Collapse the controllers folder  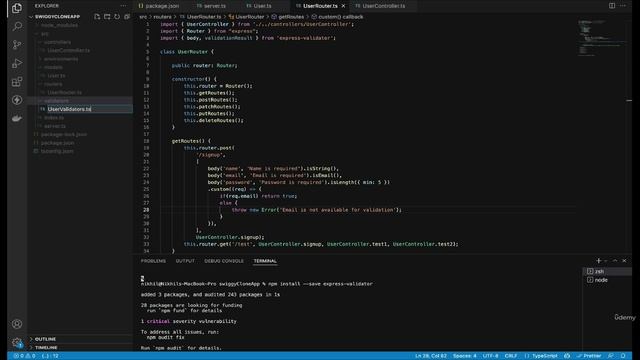58,42
